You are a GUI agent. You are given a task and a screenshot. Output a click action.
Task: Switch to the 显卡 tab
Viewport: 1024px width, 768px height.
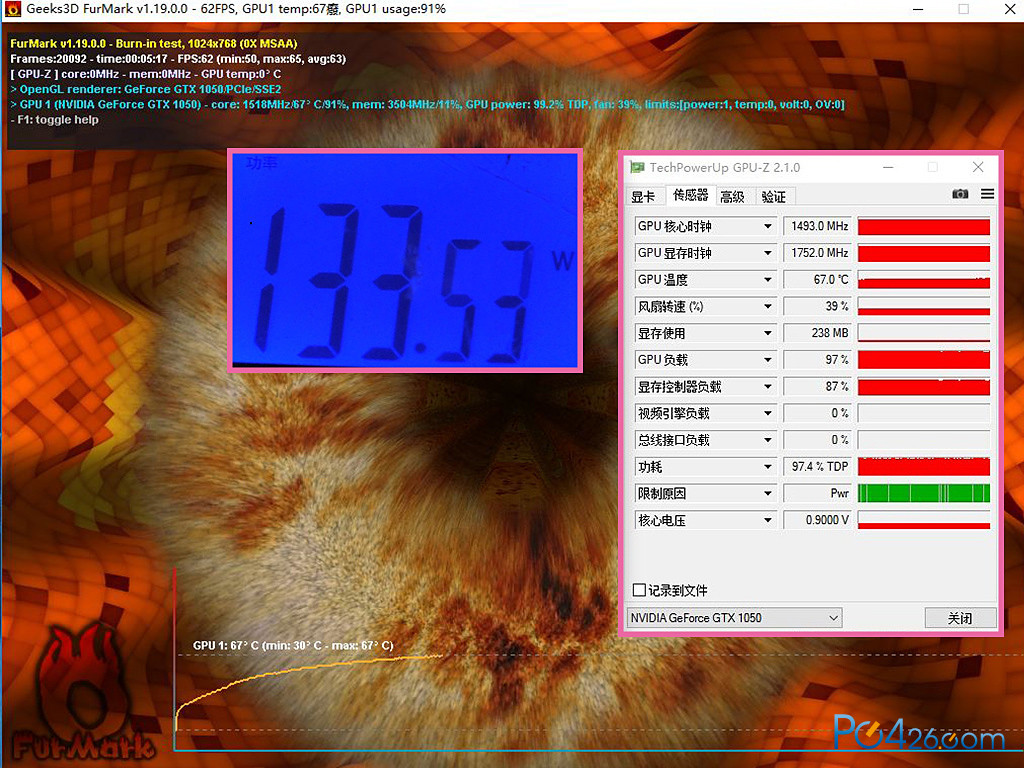(643, 197)
